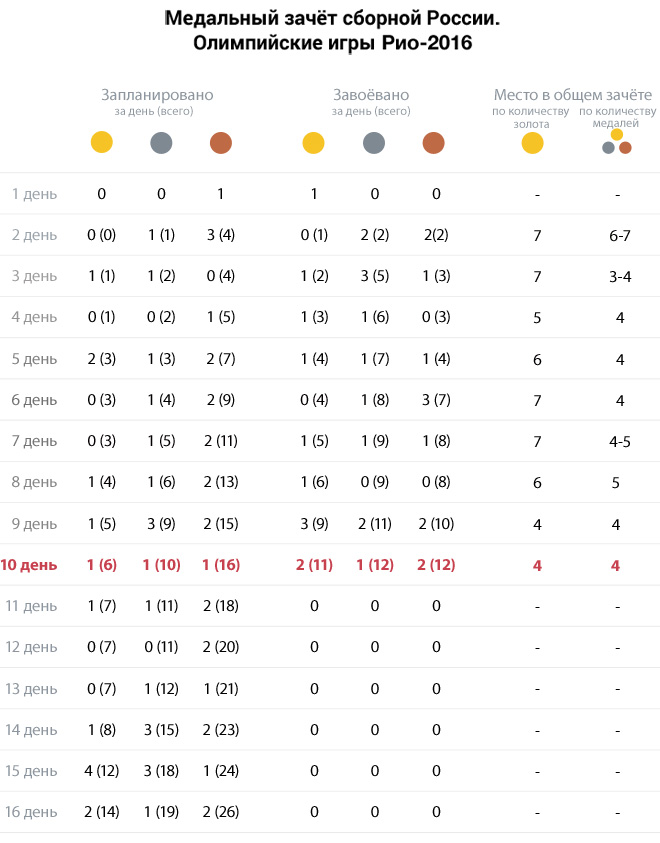Viewport: 660px width, 843px height.
Task: Click the red '1 (6)' cell in 10 день row
Action: [x=102, y=565]
